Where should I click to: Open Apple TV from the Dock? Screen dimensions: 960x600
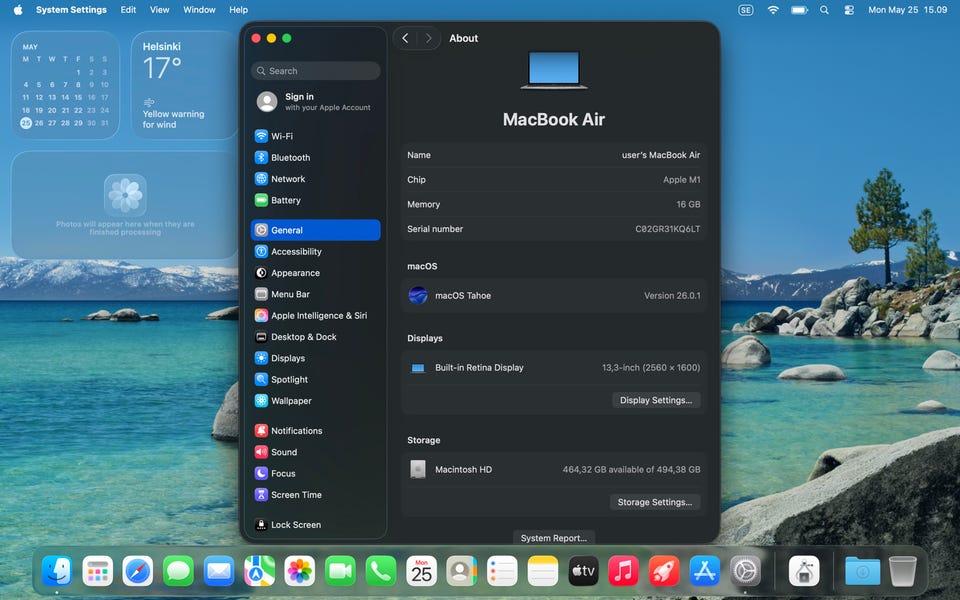583,571
